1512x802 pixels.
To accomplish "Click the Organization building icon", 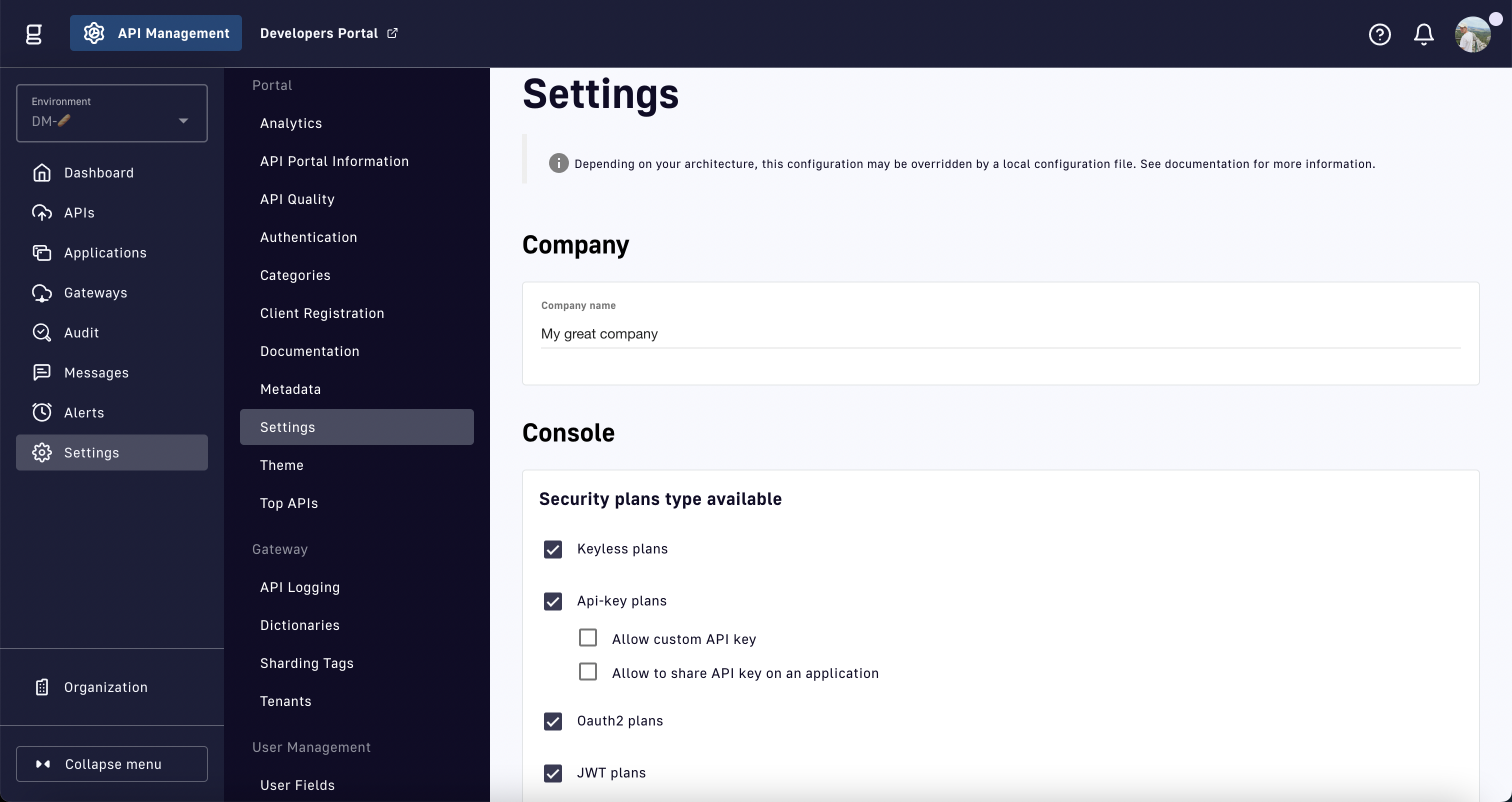I will tap(41, 687).
